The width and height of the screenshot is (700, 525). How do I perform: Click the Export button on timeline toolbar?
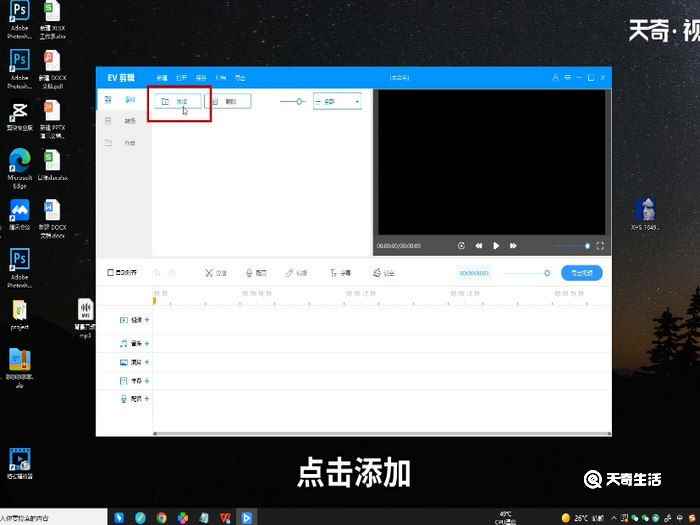tap(581, 272)
